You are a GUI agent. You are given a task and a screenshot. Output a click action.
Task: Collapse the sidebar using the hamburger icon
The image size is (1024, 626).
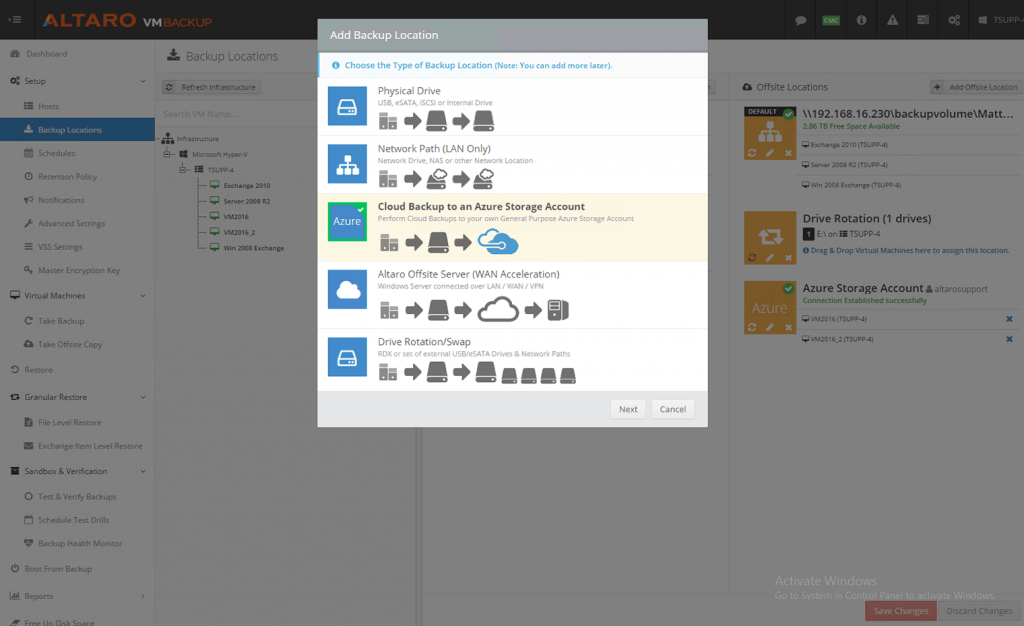pos(15,20)
